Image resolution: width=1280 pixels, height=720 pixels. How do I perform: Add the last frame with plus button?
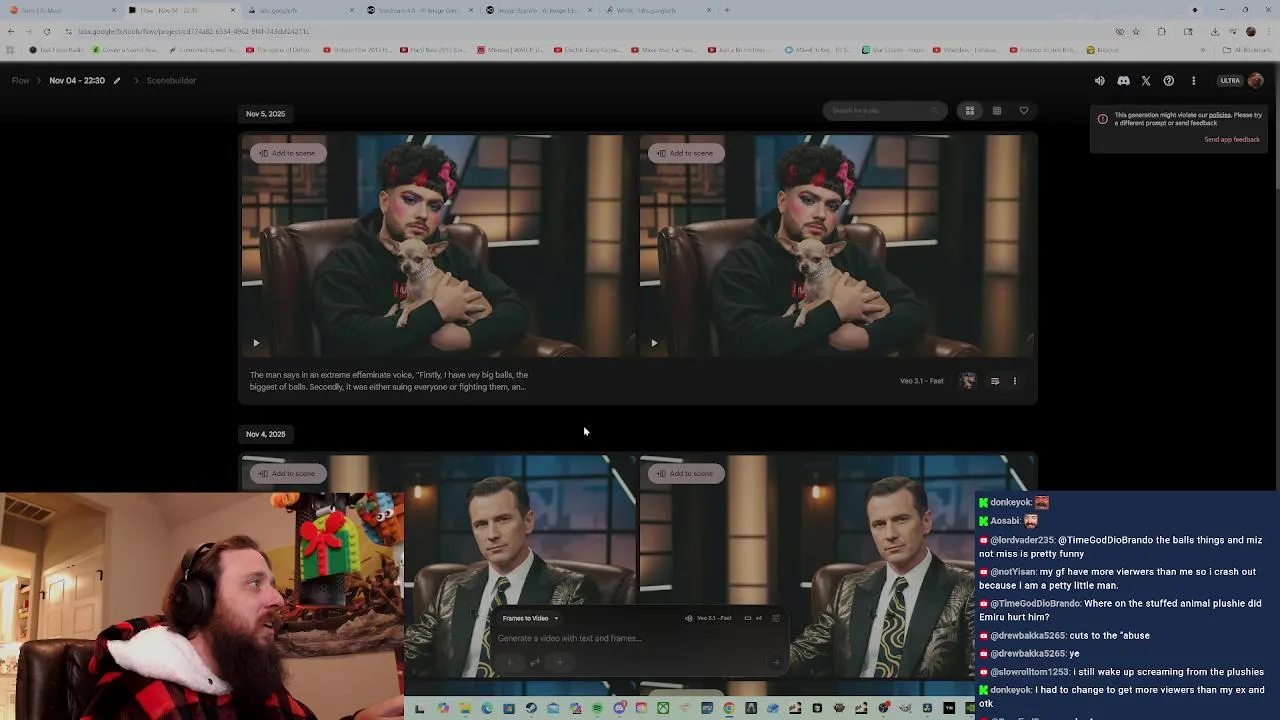(560, 662)
